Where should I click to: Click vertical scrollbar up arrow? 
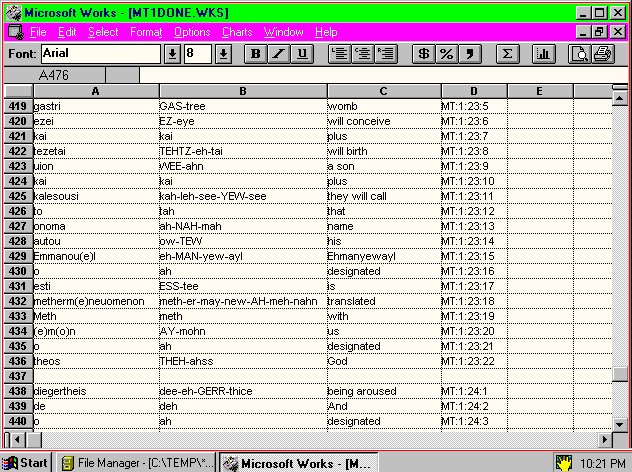(x=620, y=98)
